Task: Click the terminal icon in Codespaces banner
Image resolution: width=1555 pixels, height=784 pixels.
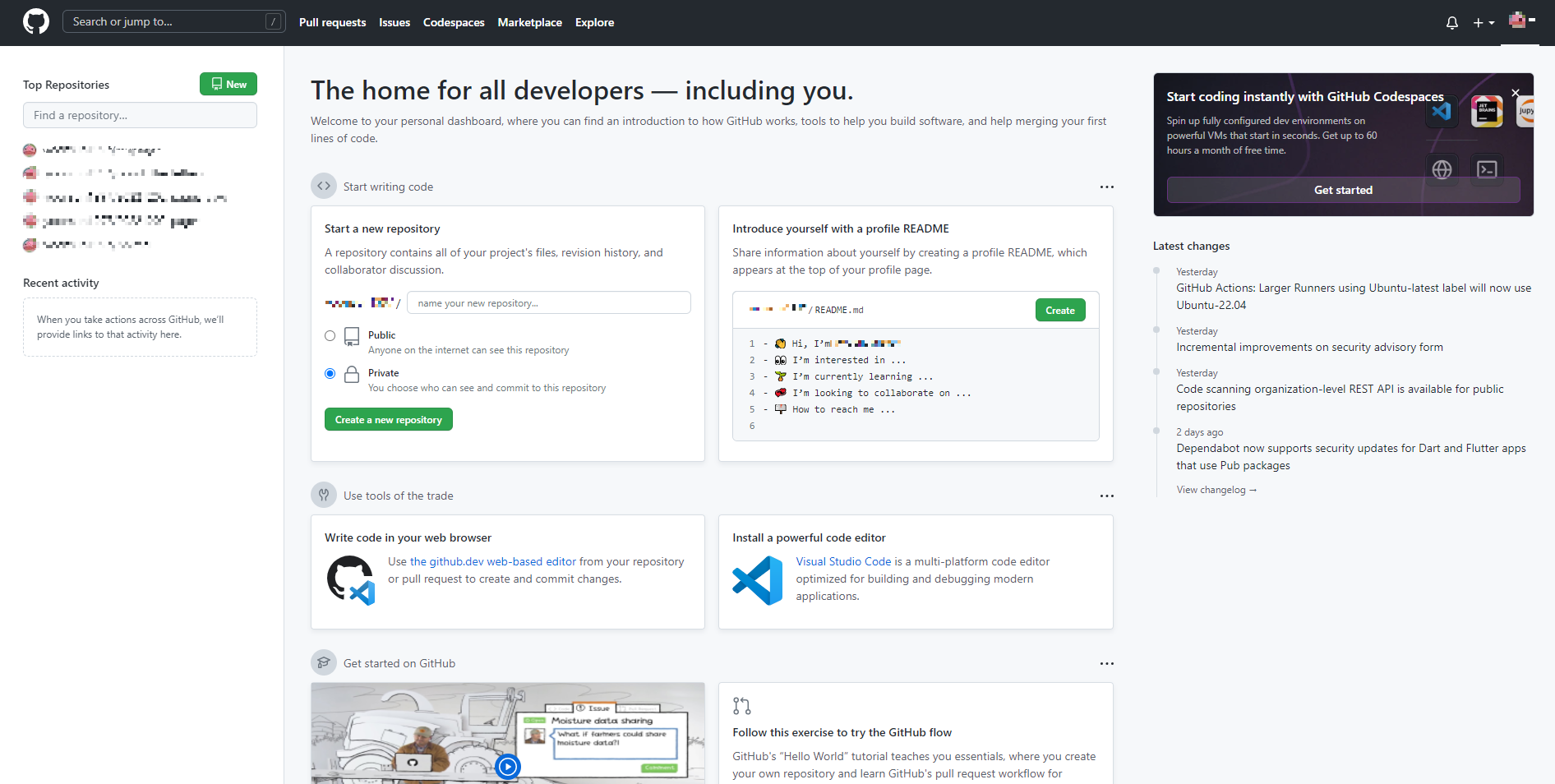Action: [1487, 169]
